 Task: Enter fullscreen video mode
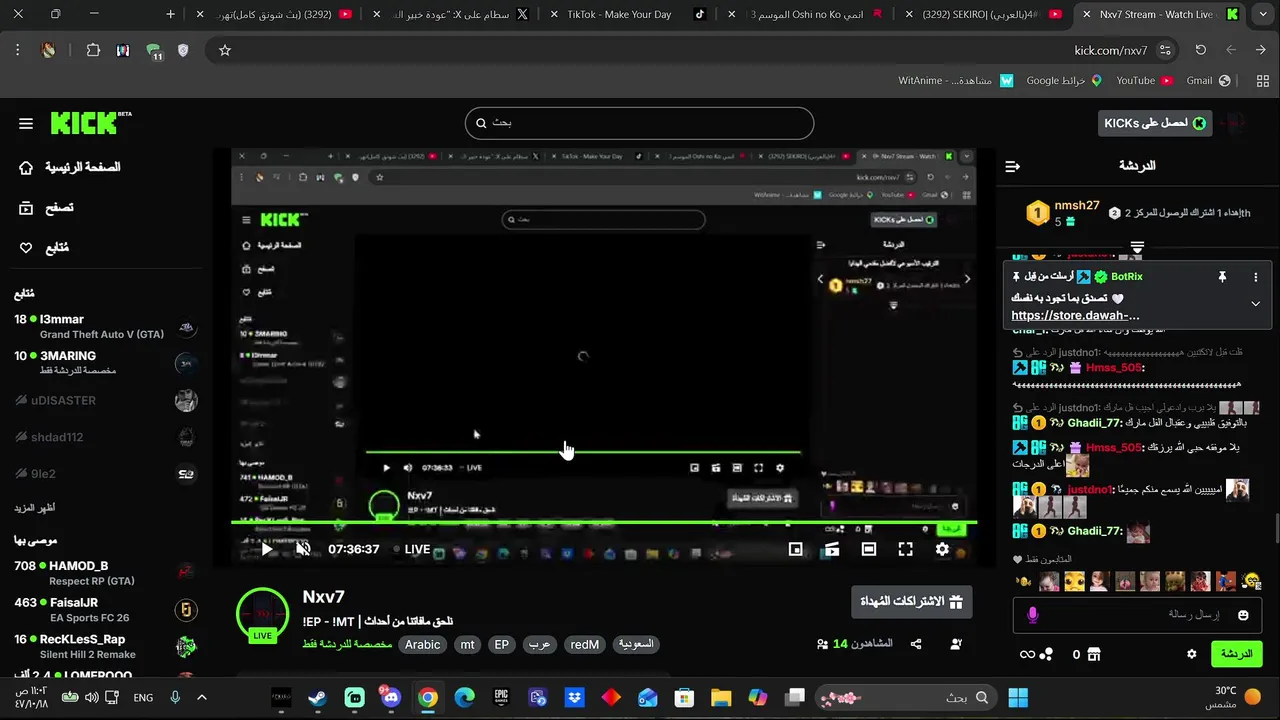tap(905, 549)
